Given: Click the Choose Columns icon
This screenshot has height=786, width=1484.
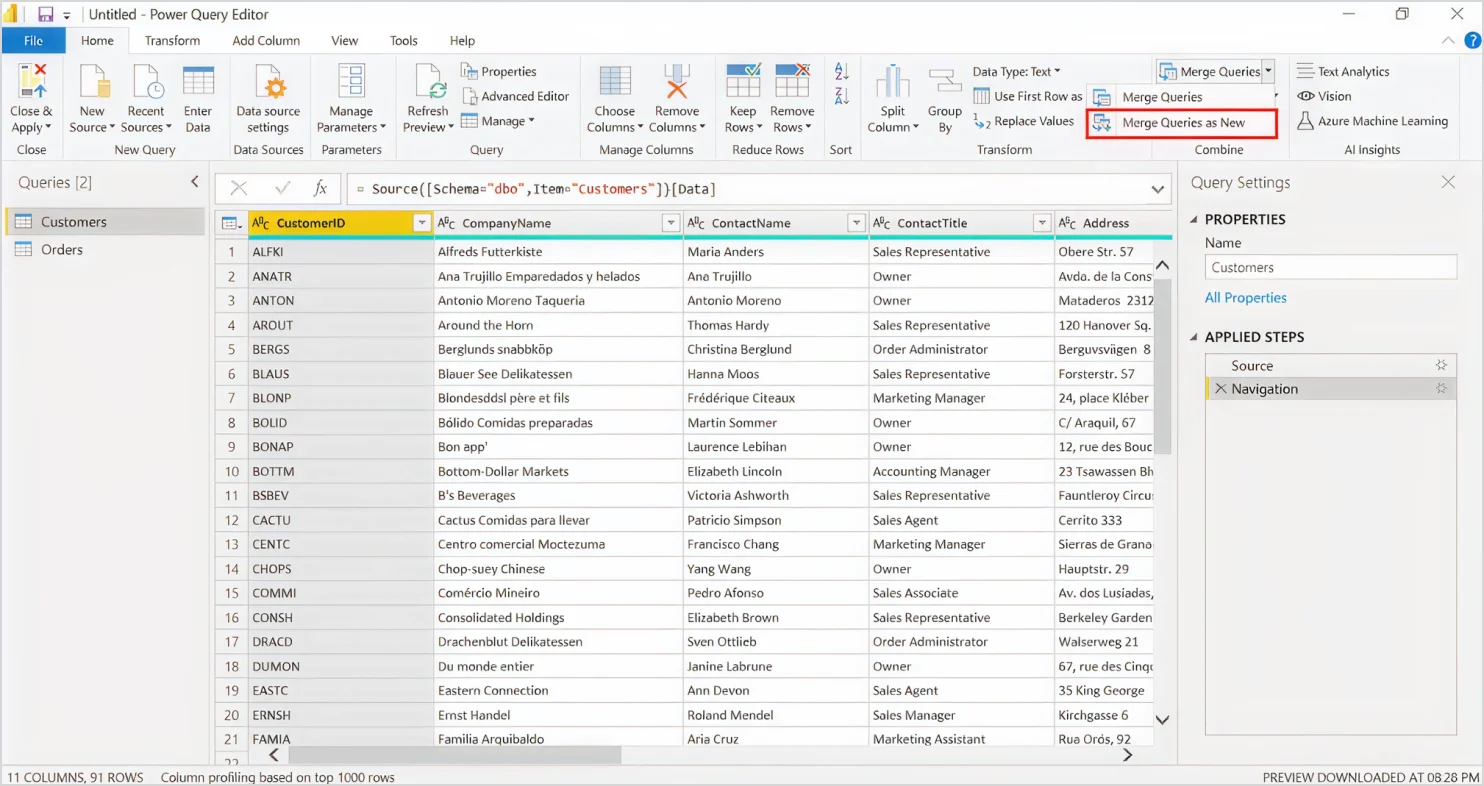Looking at the screenshot, I should click(614, 82).
